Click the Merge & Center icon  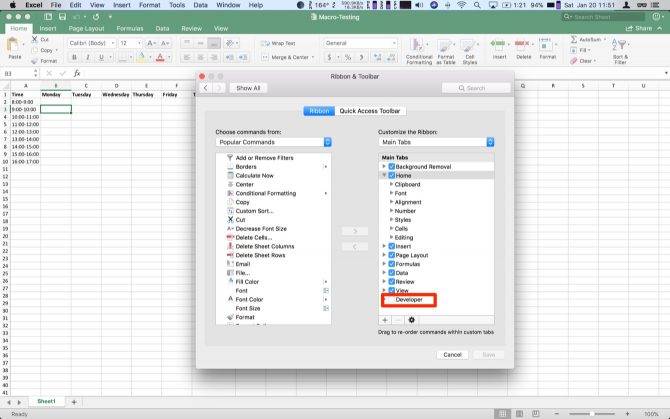coord(265,57)
